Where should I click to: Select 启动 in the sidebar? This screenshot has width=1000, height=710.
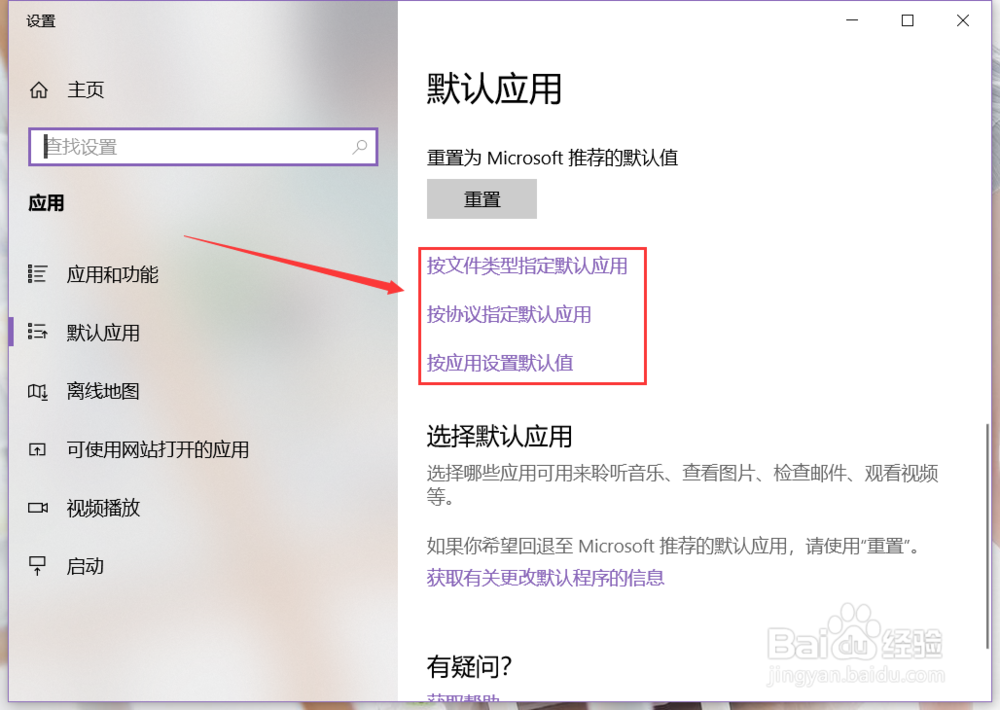point(85,566)
